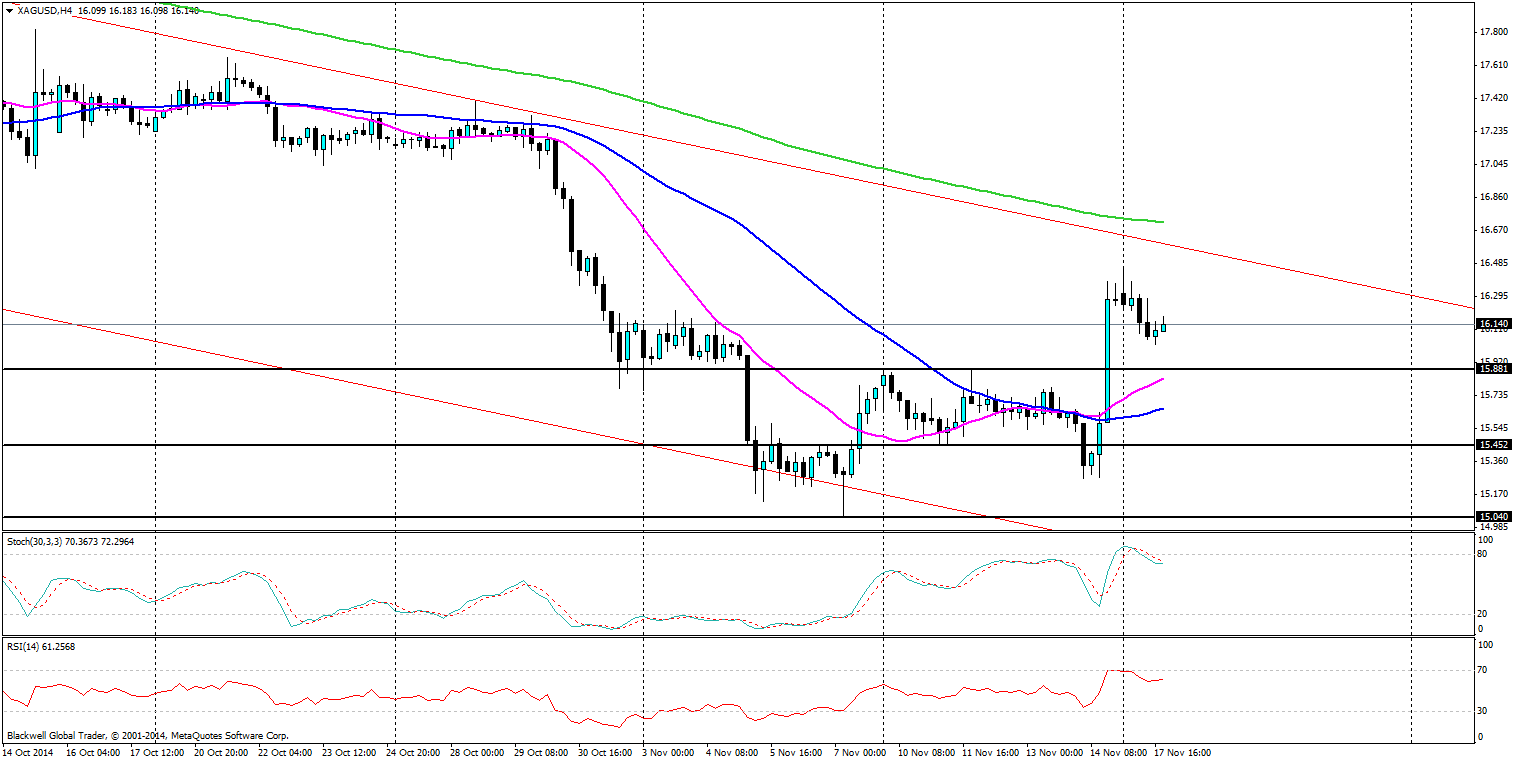Click the 20 level on Stochastic axis

click(x=1484, y=614)
